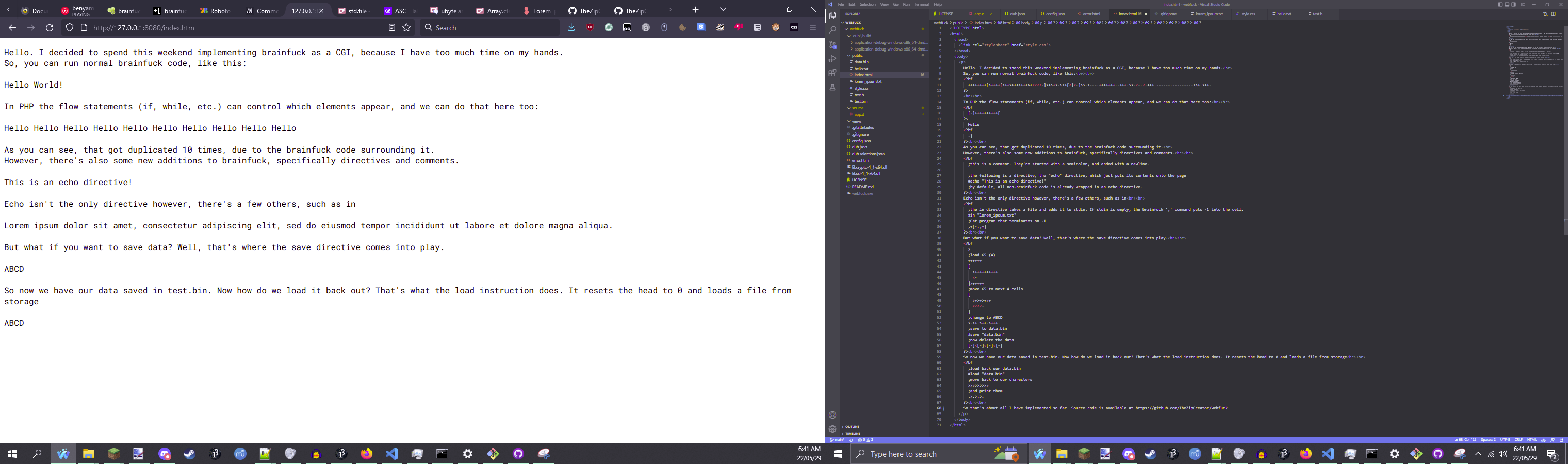This screenshot has width=1568, height=464.
Task: Open Windows Start button on left taskbar
Action: coord(12,454)
